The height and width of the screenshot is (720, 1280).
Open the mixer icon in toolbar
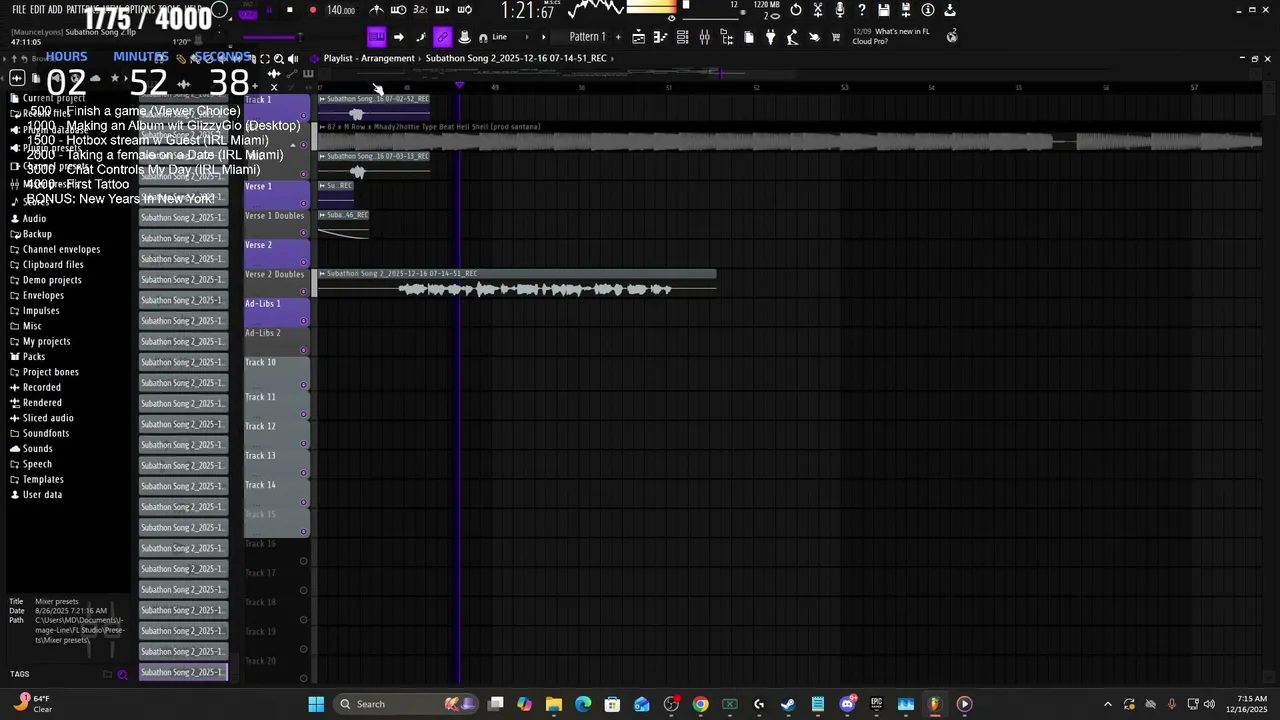[x=704, y=37]
